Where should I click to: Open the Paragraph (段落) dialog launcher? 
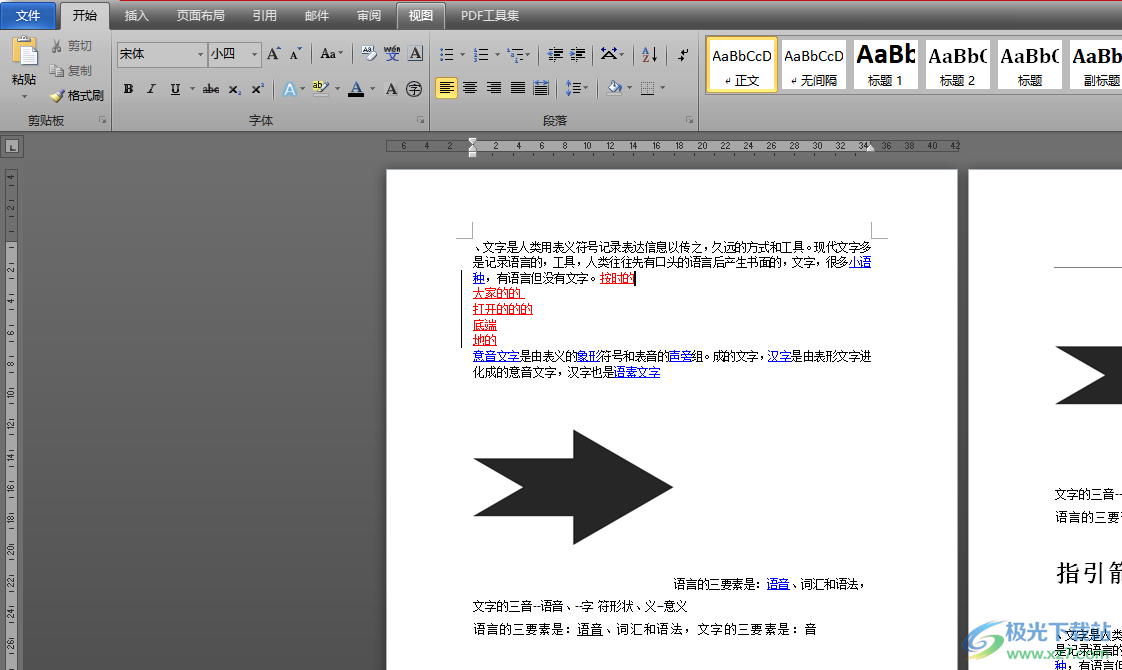(689, 120)
